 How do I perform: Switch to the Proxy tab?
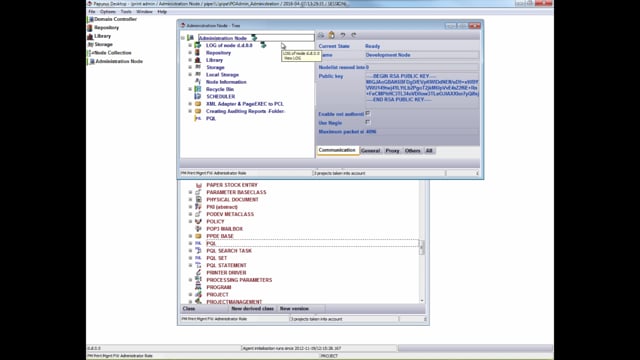tap(392, 151)
